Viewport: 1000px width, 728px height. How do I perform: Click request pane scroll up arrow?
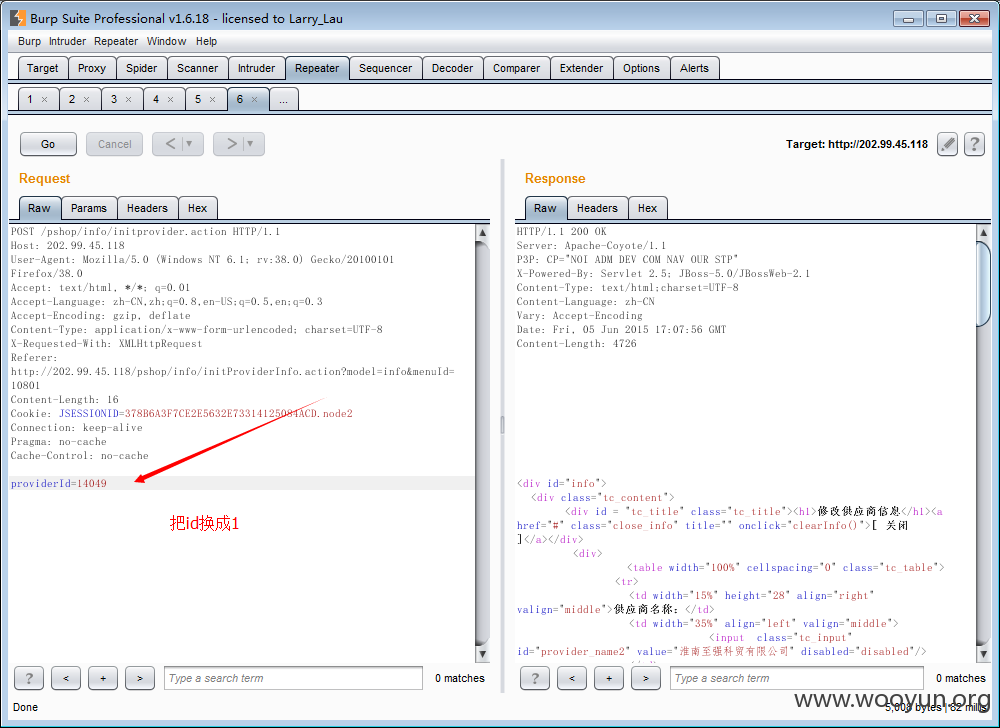click(x=483, y=233)
